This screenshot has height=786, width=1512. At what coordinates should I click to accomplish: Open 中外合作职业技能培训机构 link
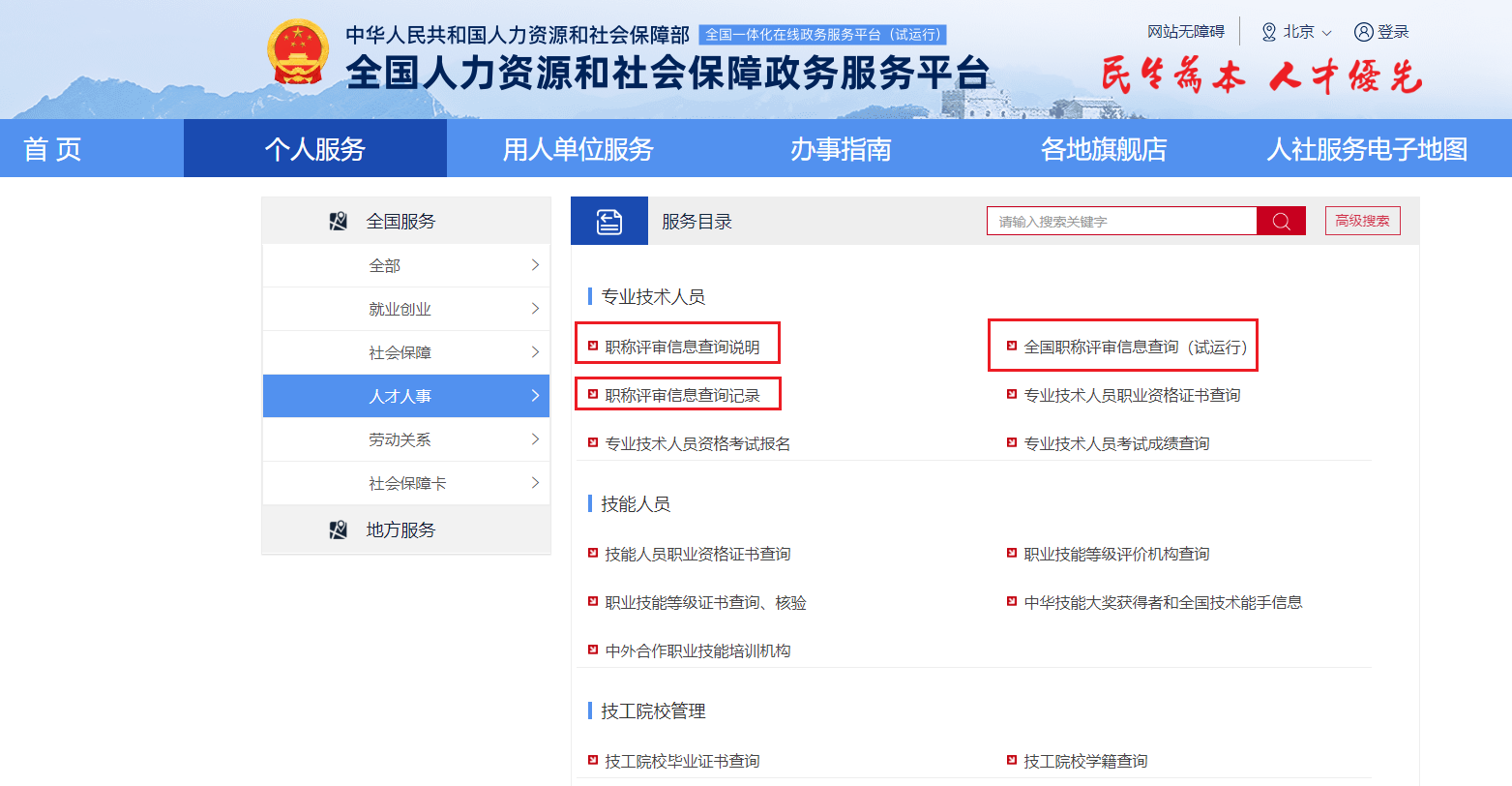coord(697,650)
